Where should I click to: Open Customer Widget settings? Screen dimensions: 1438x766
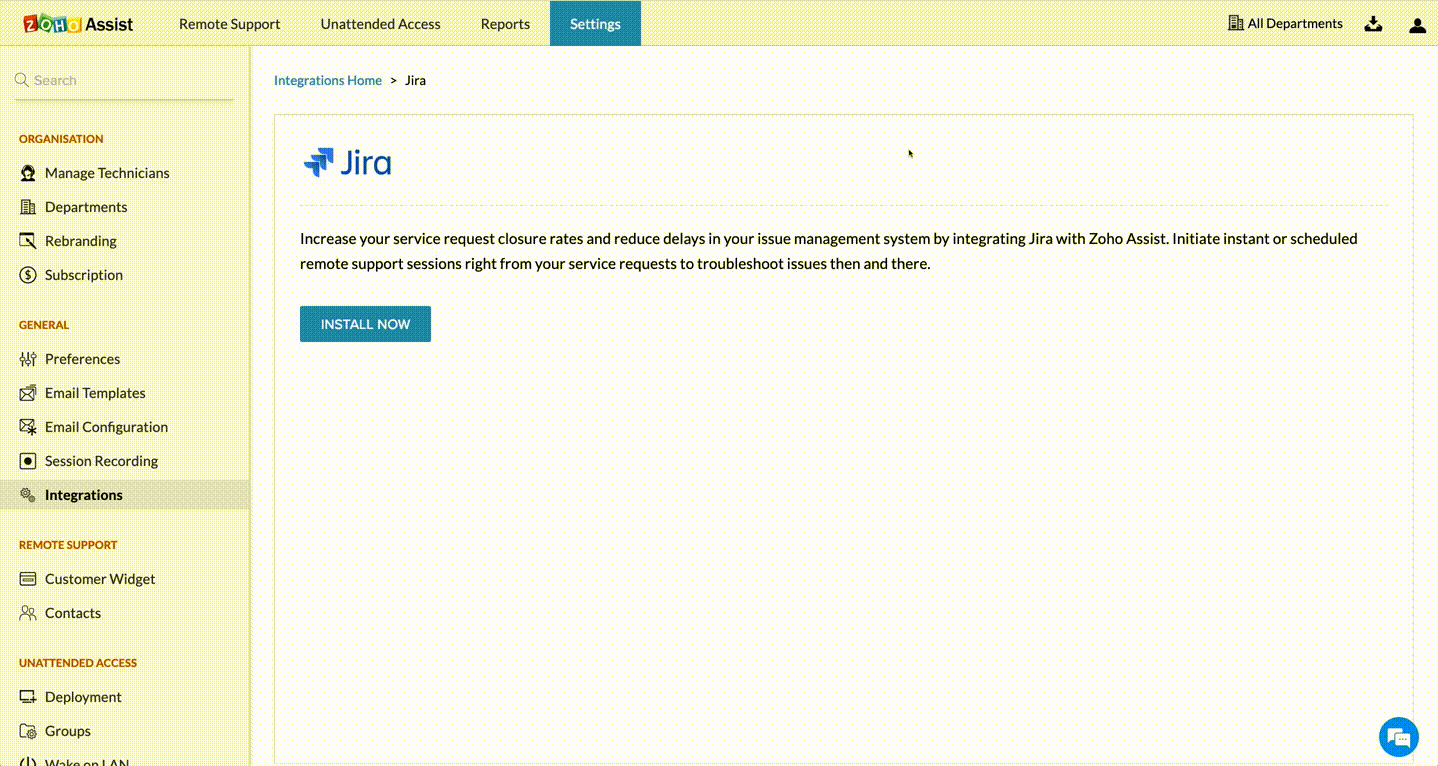pos(100,579)
